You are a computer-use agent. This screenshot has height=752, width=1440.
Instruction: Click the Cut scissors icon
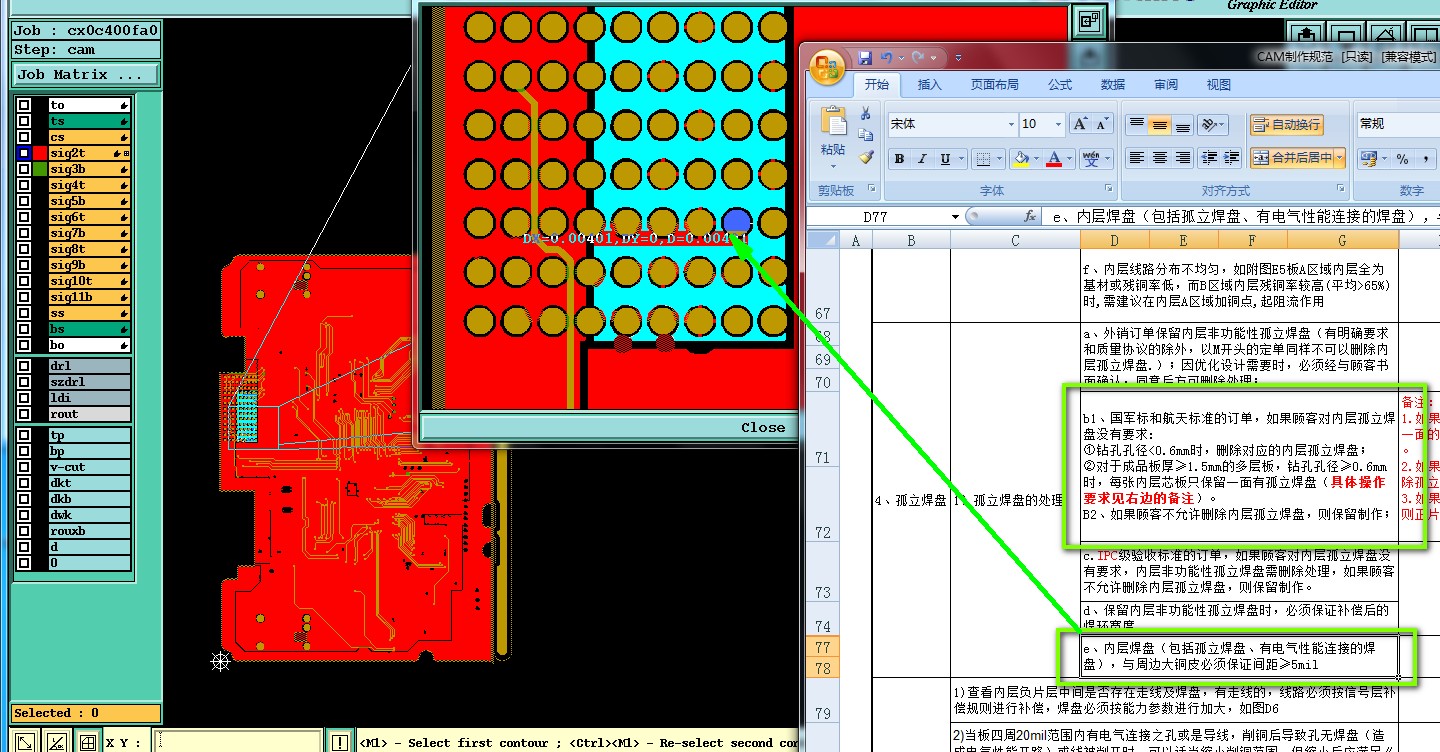point(866,114)
